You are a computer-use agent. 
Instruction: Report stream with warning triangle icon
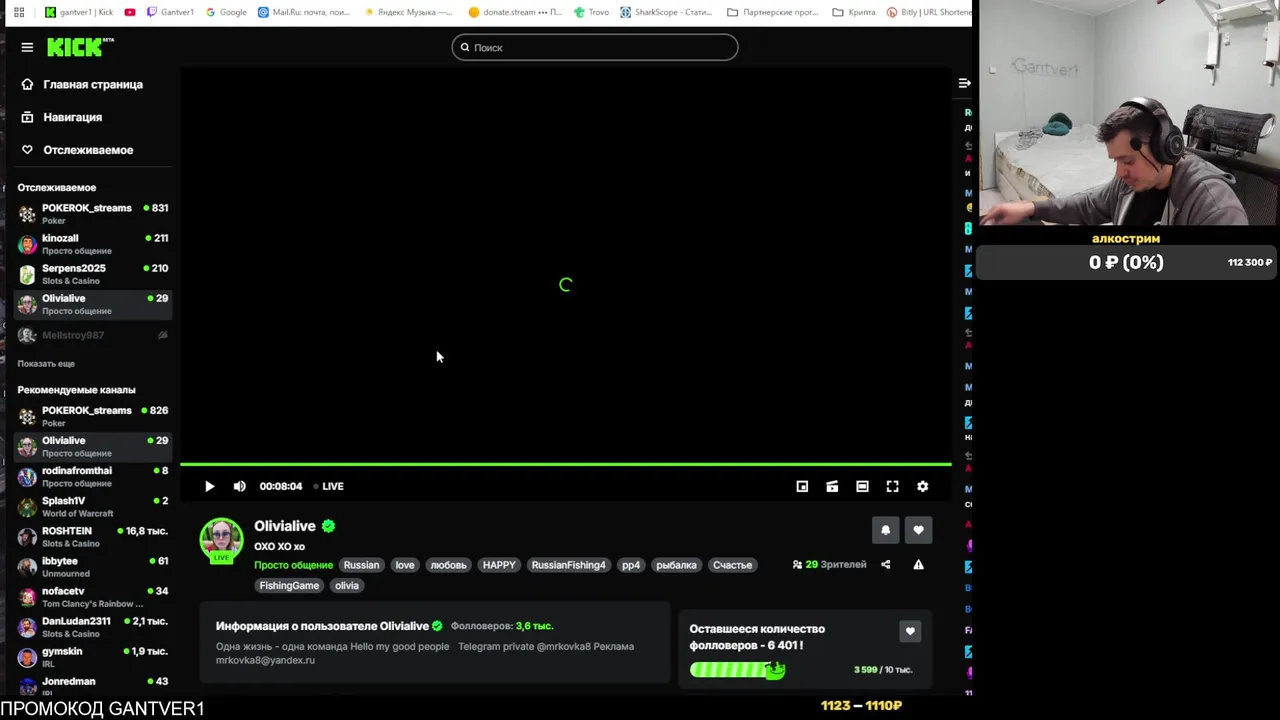pos(918,565)
